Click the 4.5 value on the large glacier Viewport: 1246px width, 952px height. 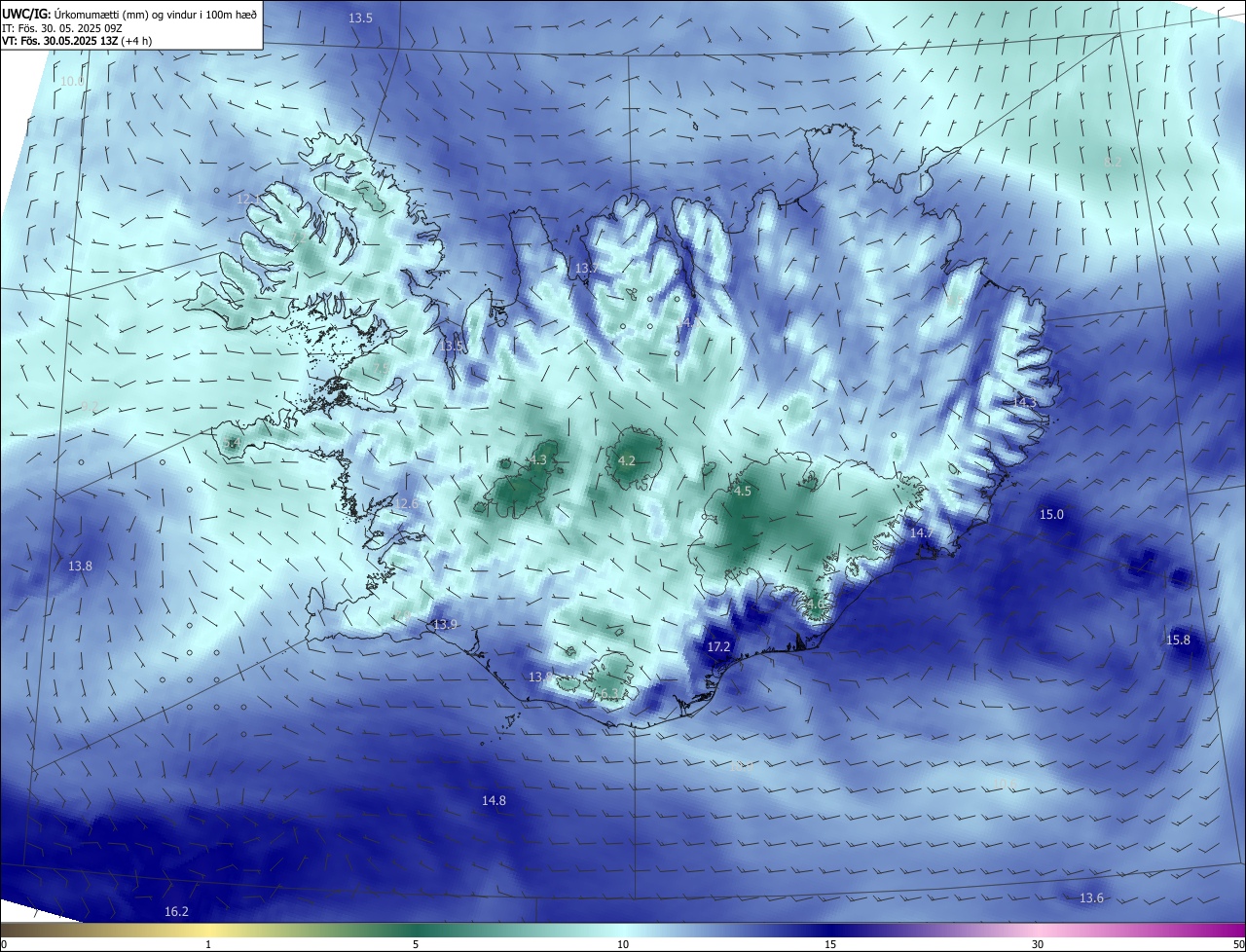tap(743, 492)
